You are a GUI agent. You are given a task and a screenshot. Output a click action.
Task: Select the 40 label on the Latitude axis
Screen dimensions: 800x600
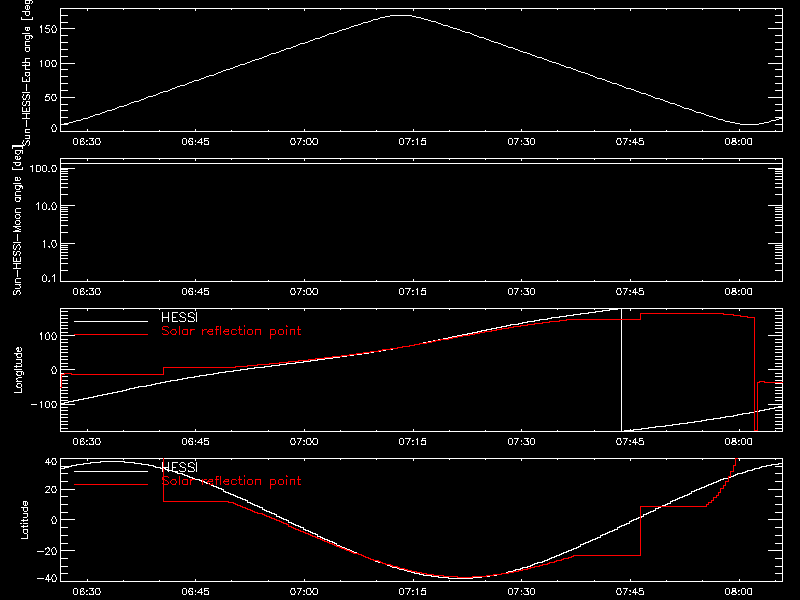click(51, 462)
